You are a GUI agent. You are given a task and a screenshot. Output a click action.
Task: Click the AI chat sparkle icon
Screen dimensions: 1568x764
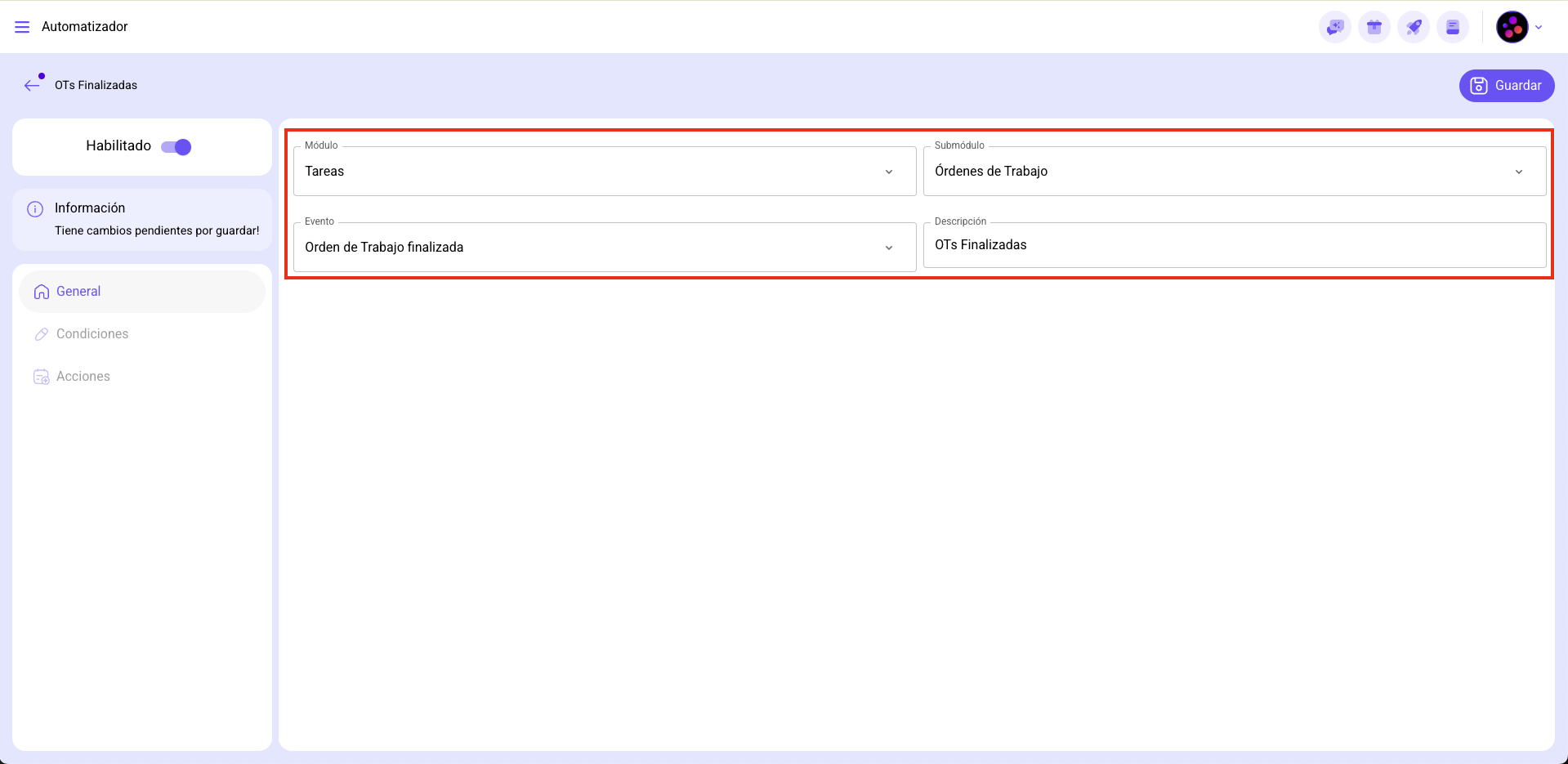click(1334, 27)
